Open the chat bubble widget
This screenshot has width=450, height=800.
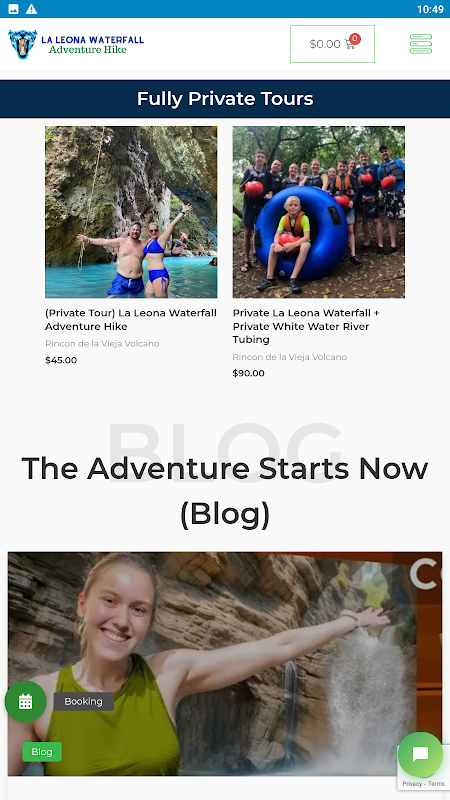pyautogui.click(x=420, y=754)
